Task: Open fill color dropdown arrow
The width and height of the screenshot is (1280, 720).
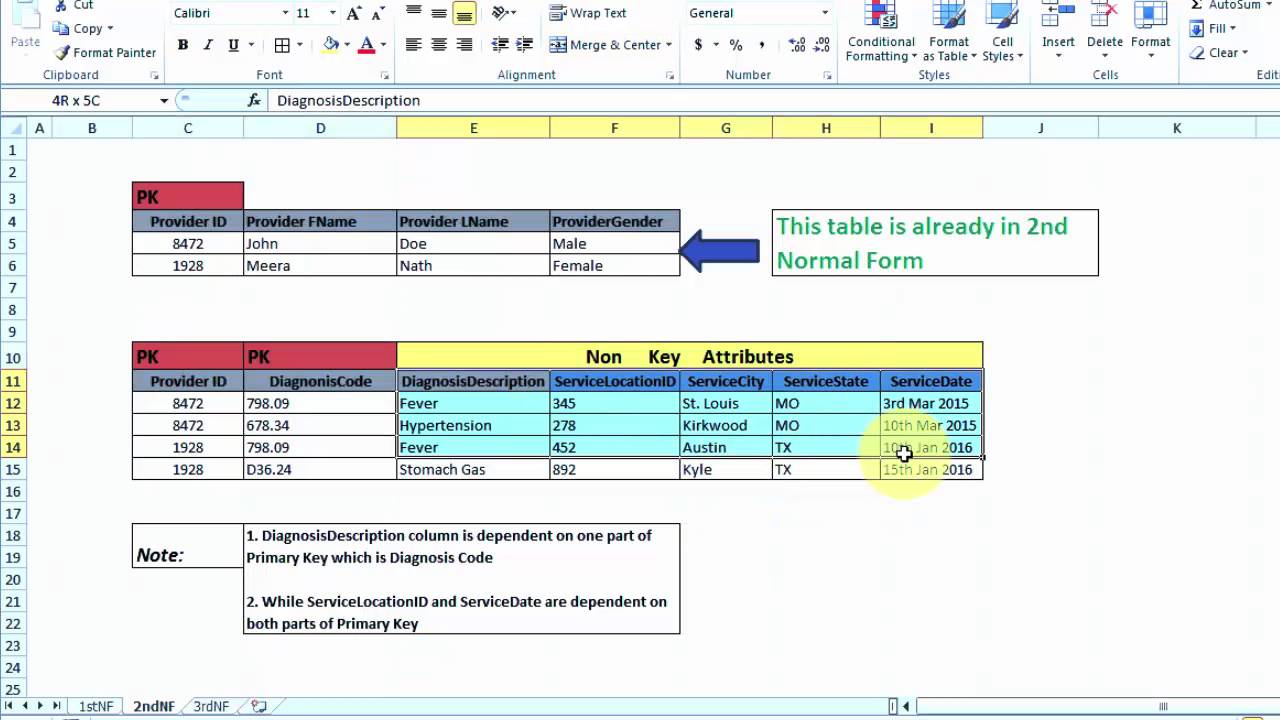Action: coord(346,45)
